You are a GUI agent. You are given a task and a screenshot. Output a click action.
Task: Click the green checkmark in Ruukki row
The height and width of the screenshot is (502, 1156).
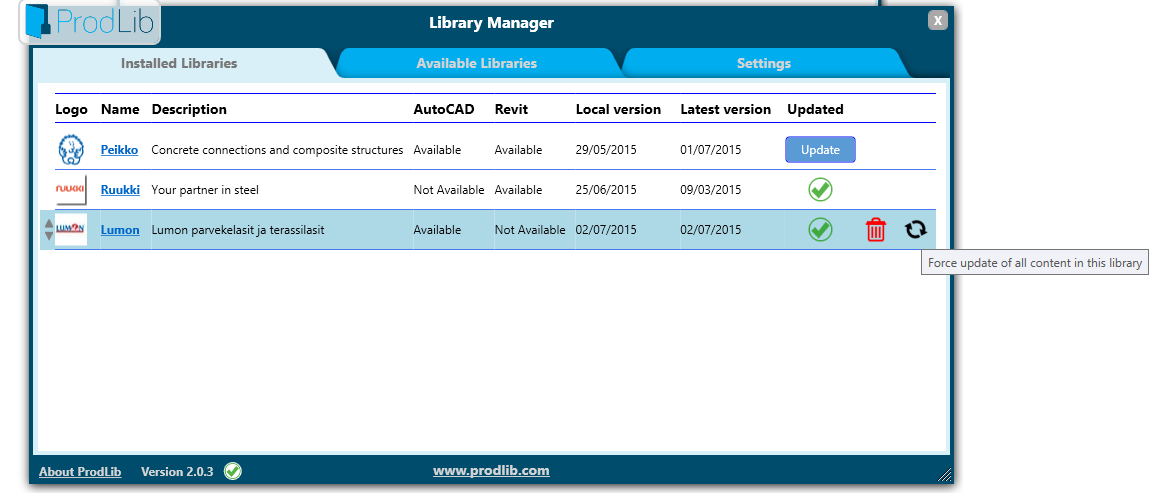click(x=820, y=189)
